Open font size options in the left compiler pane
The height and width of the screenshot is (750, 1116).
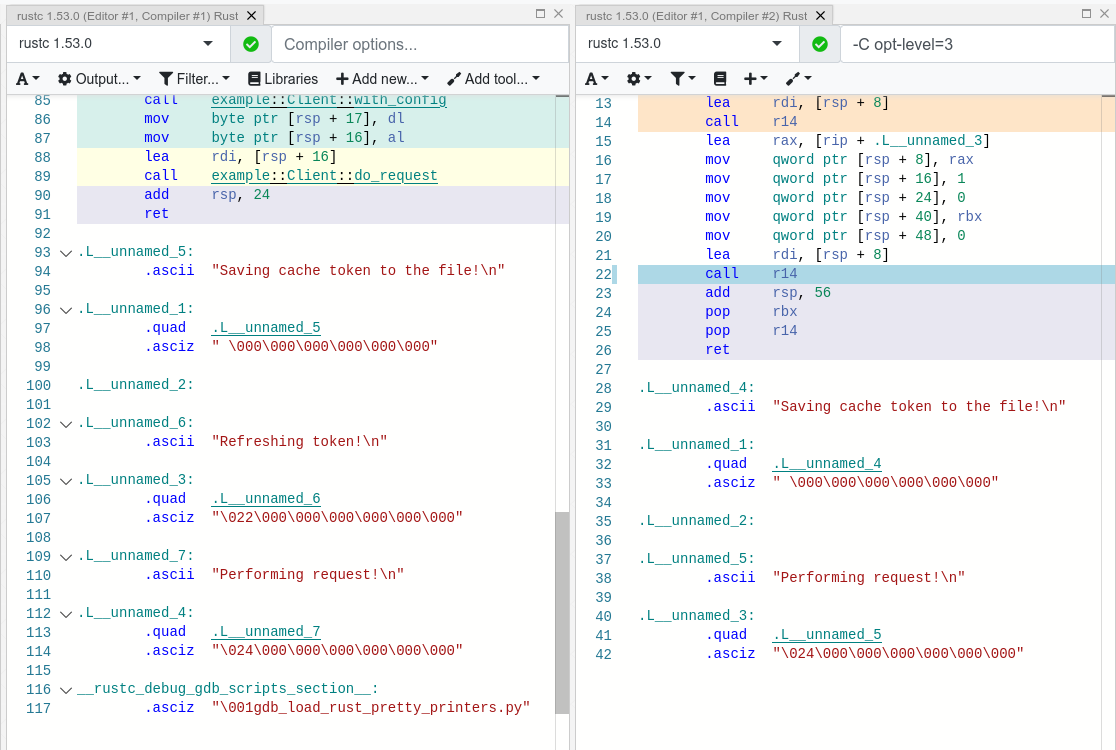click(x=25, y=78)
